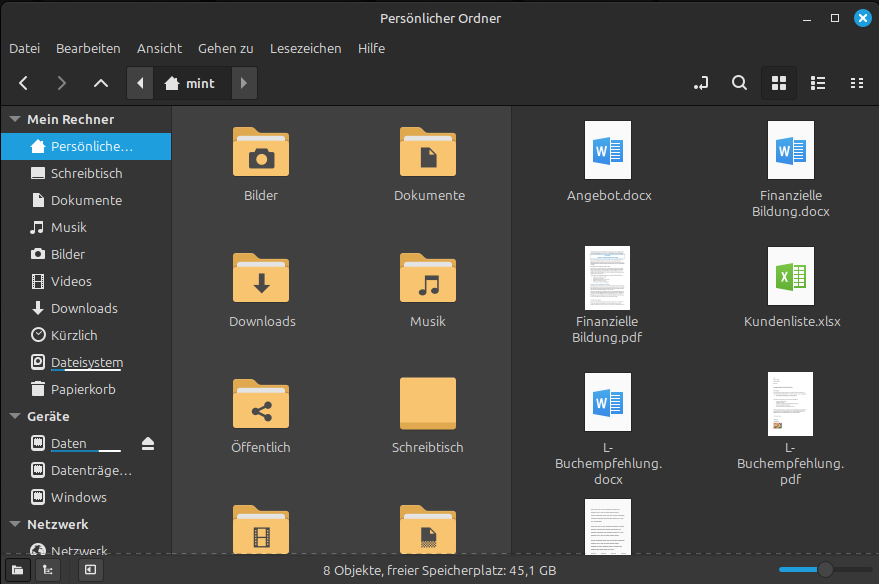Navigate back with the left arrow

pos(24,83)
